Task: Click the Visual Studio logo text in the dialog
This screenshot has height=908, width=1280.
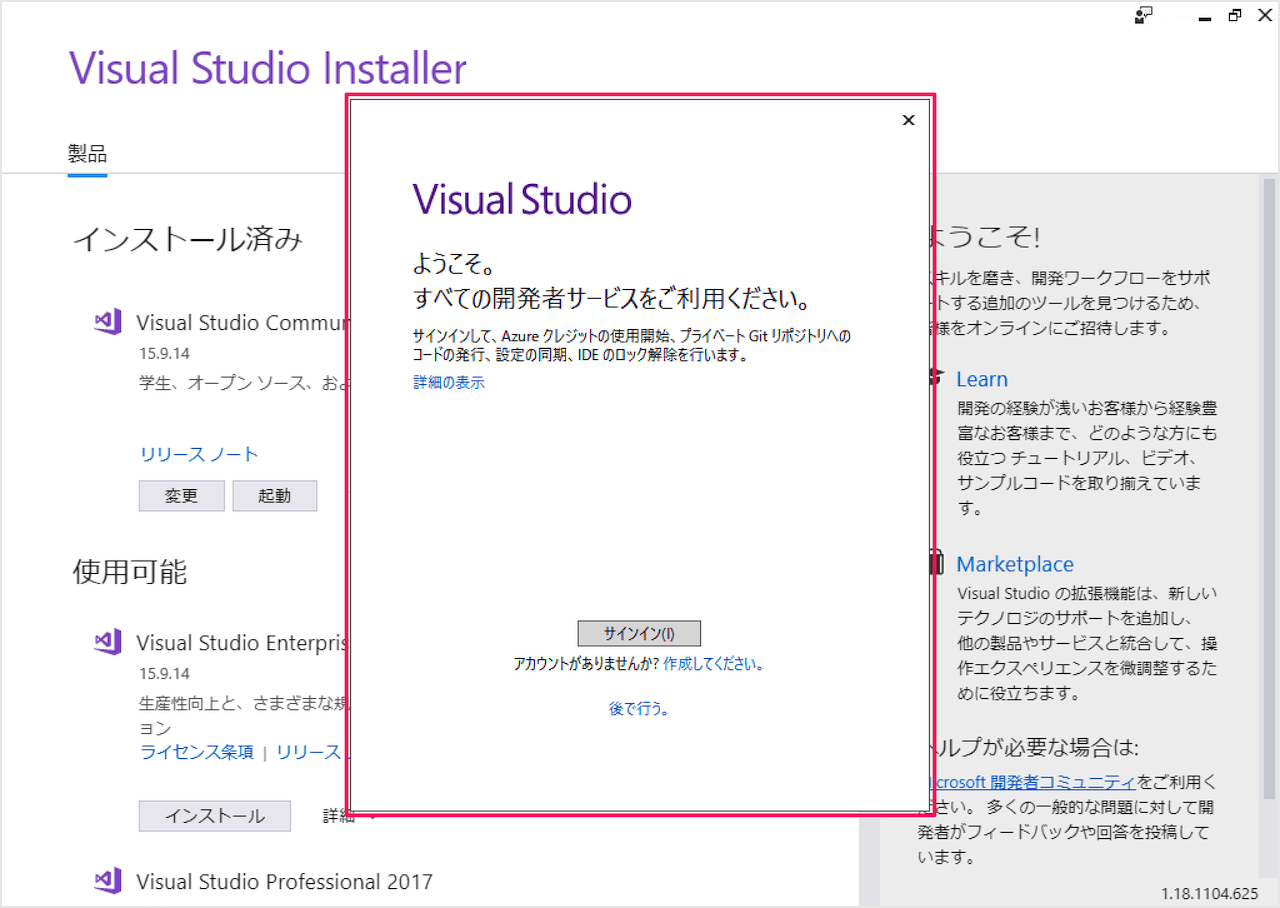Action: point(522,200)
